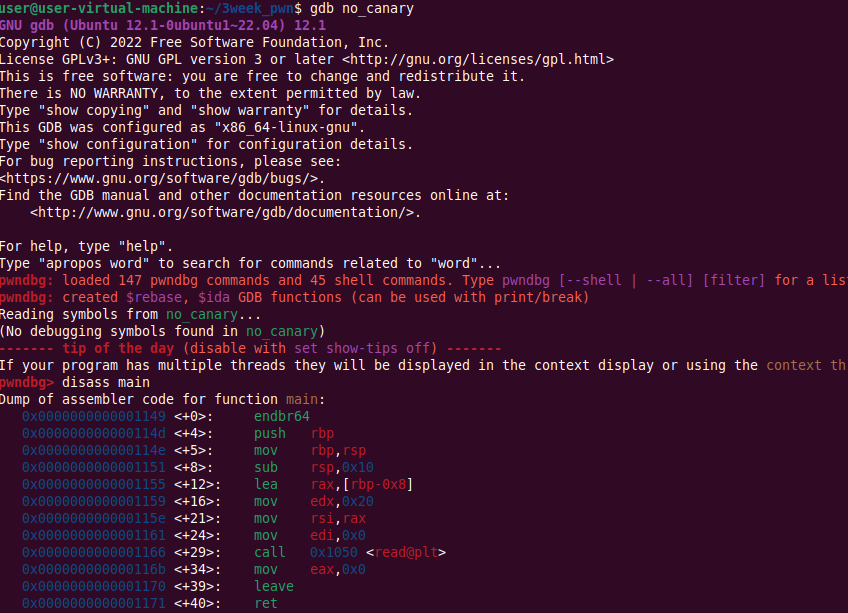Click 'Dump of assembler code for function main' line
848x613 pixels.
[x=162, y=399]
